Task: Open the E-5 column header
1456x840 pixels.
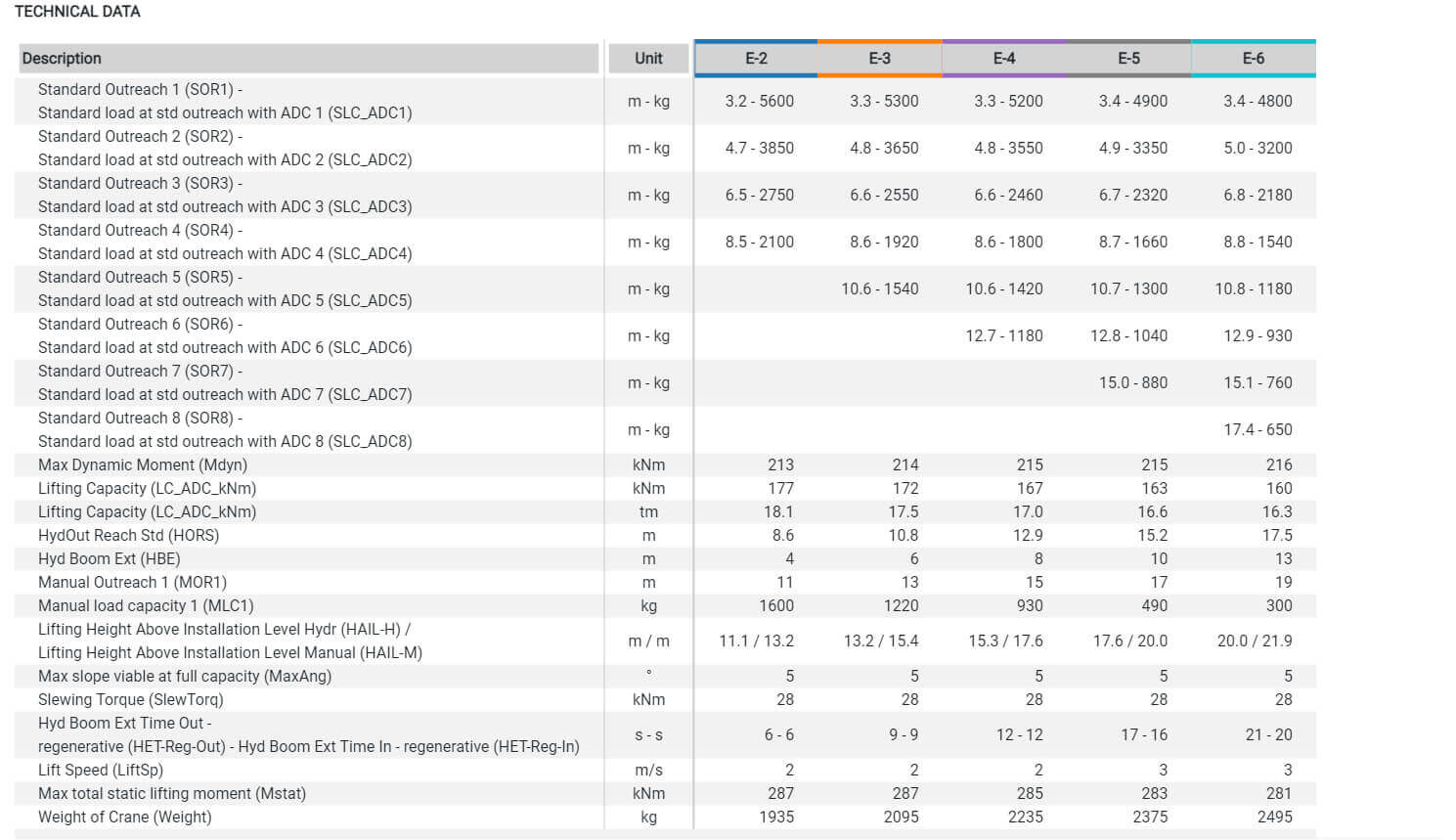Action: click(1128, 59)
